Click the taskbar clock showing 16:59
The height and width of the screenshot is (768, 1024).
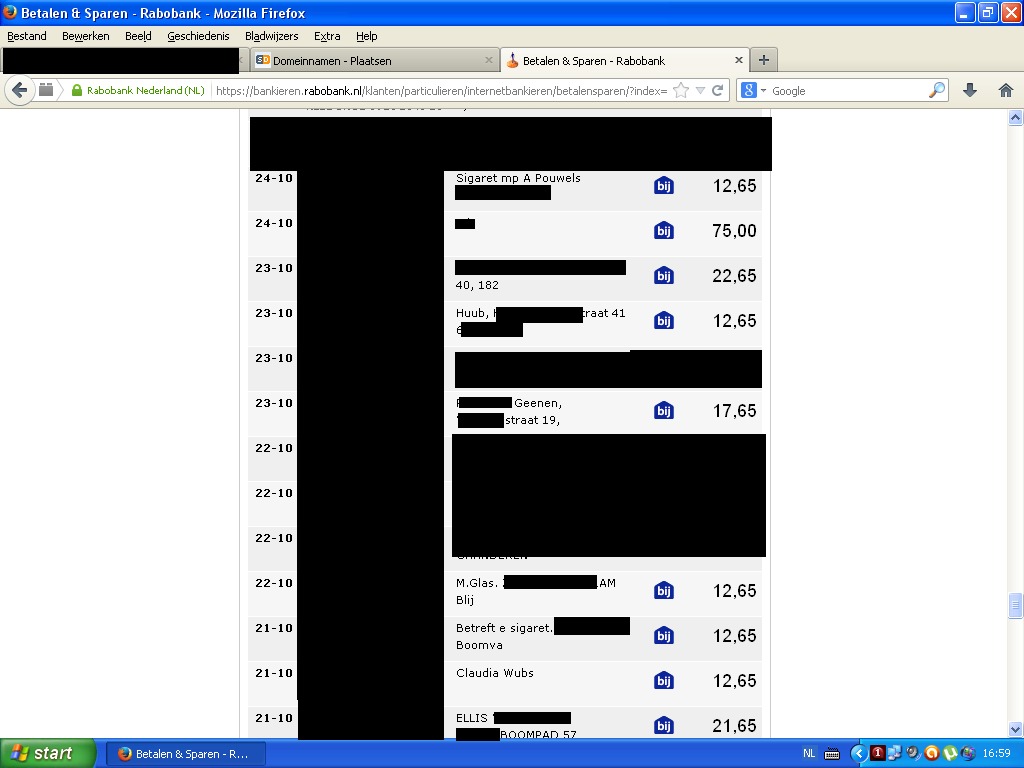(997, 754)
